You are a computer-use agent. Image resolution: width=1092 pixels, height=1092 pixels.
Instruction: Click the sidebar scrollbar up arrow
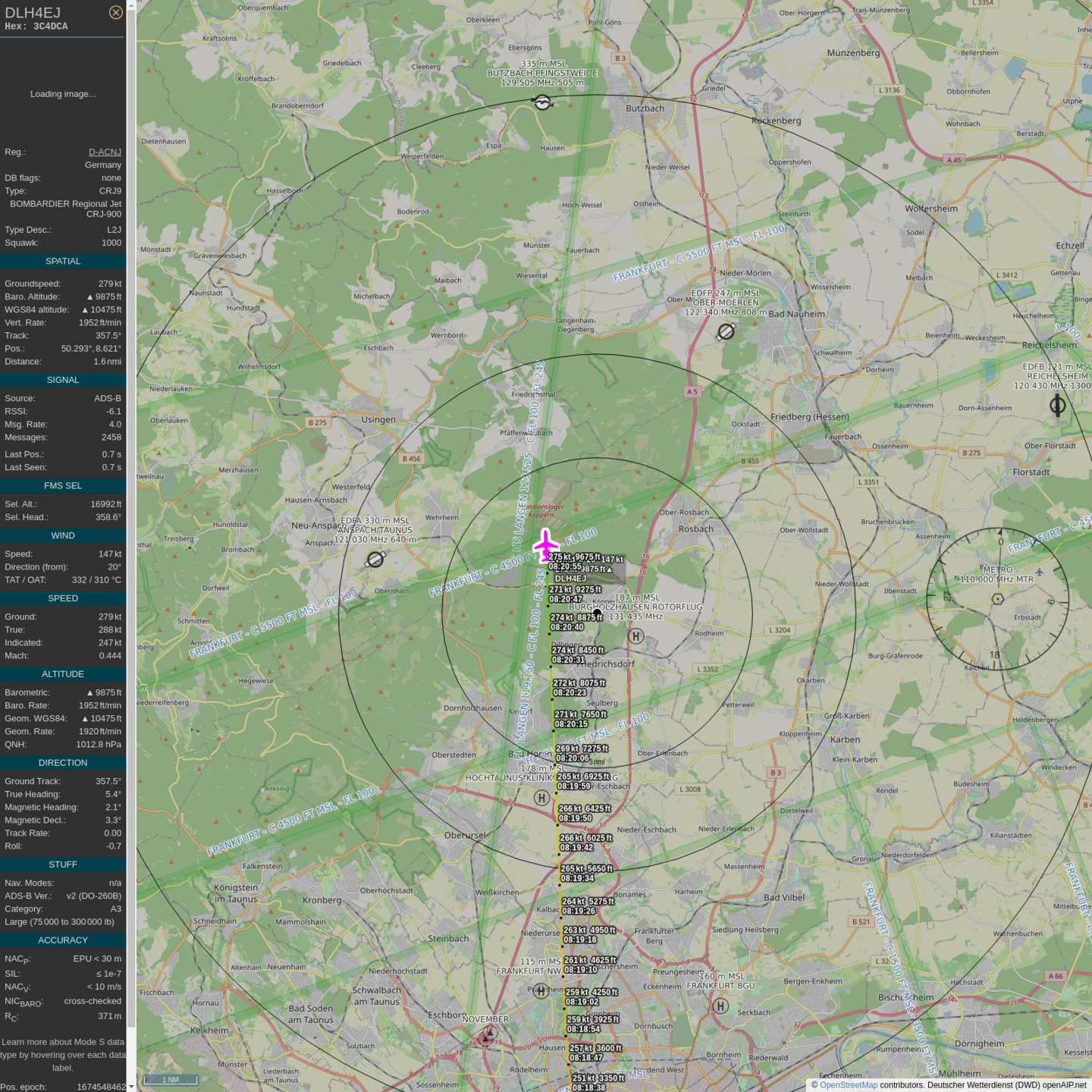tap(131, 5)
